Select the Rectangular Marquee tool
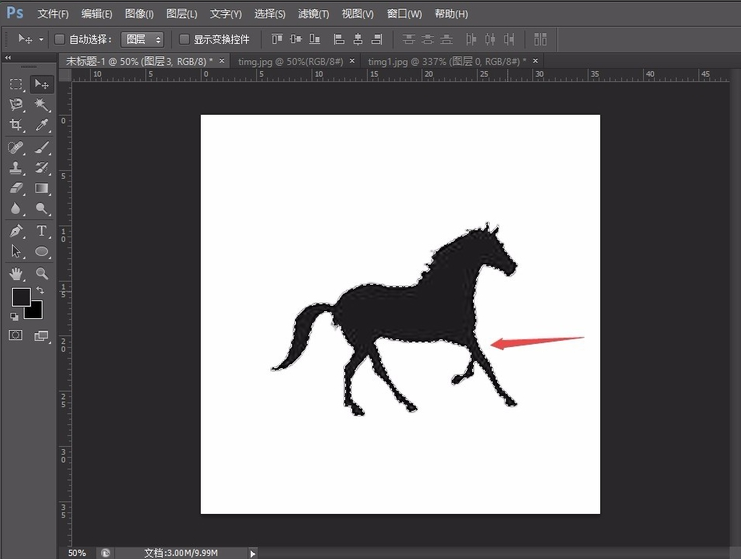 tap(16, 84)
